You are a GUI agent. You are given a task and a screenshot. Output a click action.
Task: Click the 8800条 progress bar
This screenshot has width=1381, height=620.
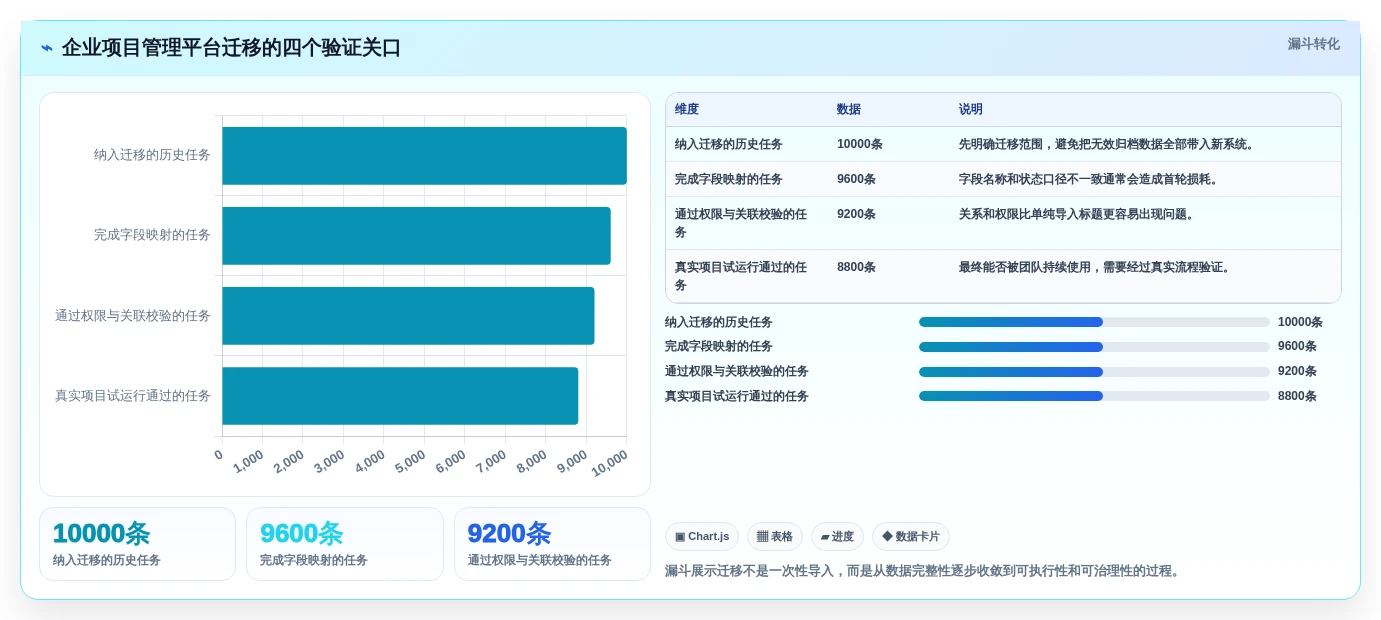pyautogui.click(x=1094, y=396)
